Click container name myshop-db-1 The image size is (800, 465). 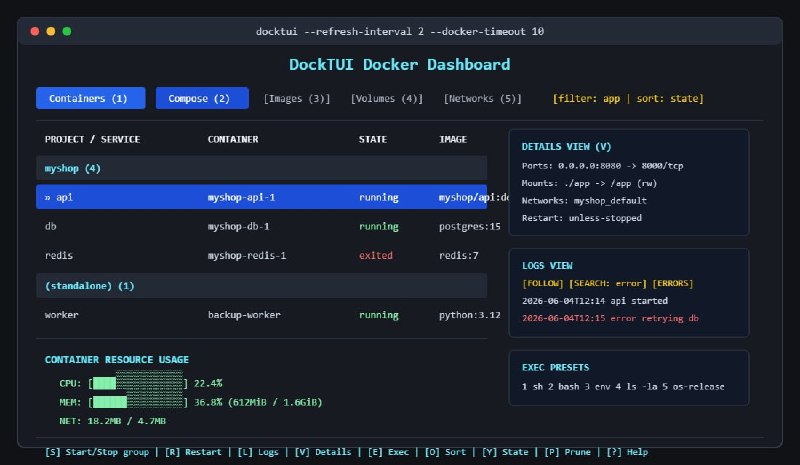[x=238, y=227]
